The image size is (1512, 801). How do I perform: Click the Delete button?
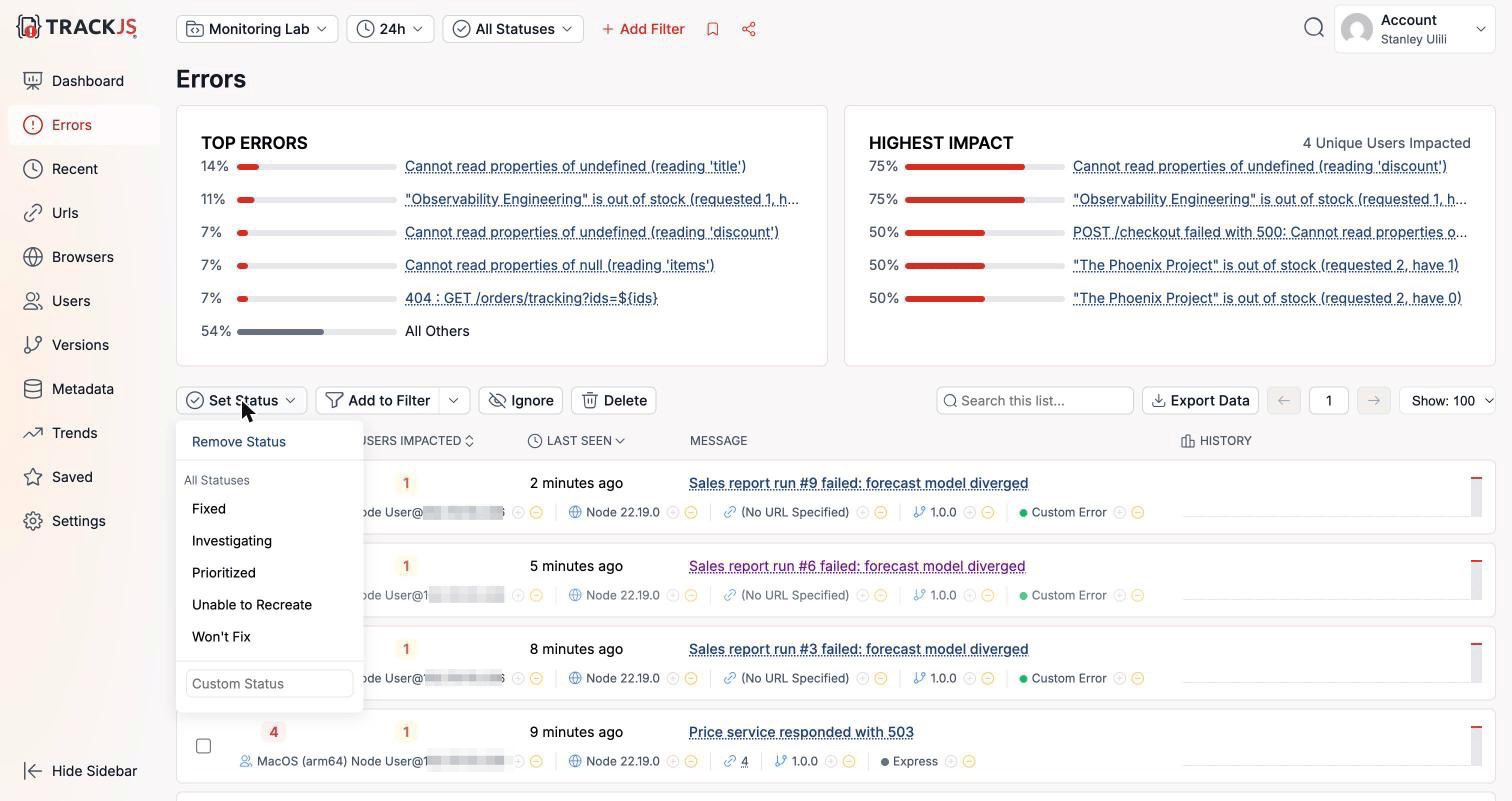[614, 400]
